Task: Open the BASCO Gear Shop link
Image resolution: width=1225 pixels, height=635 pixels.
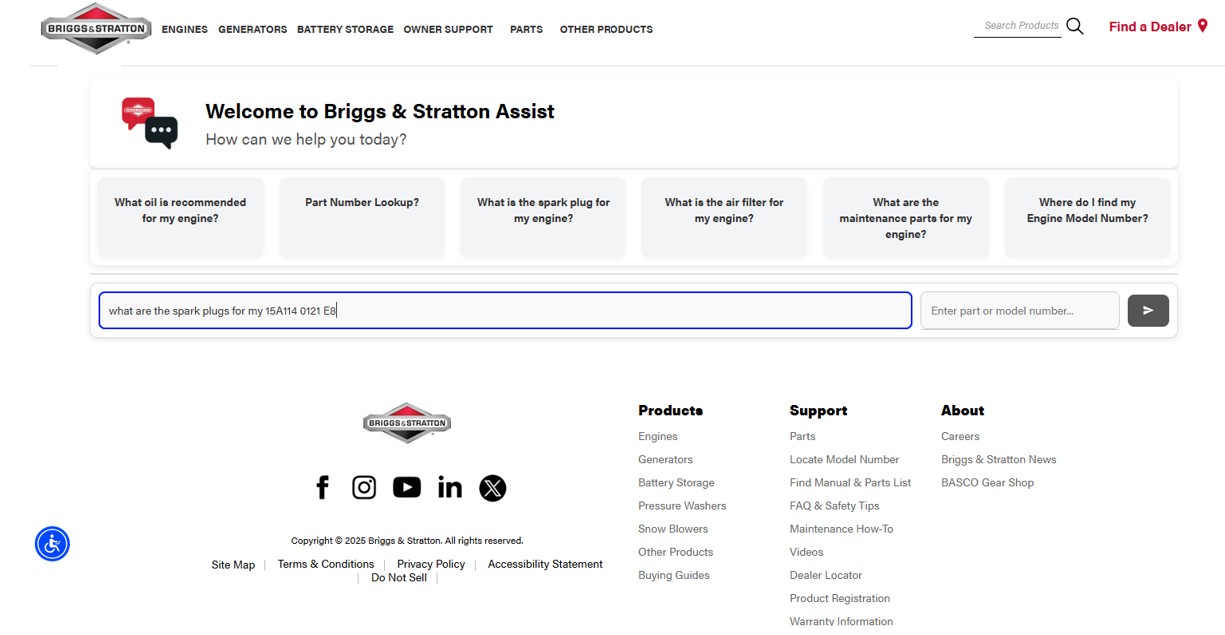Action: pyautogui.click(x=987, y=482)
